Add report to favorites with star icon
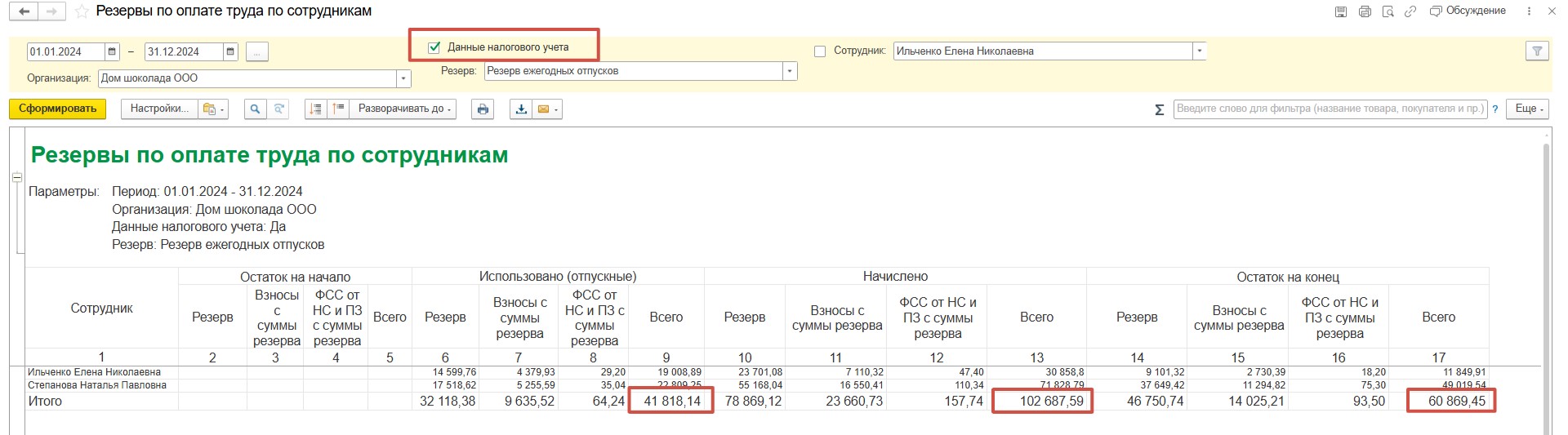 (81, 12)
